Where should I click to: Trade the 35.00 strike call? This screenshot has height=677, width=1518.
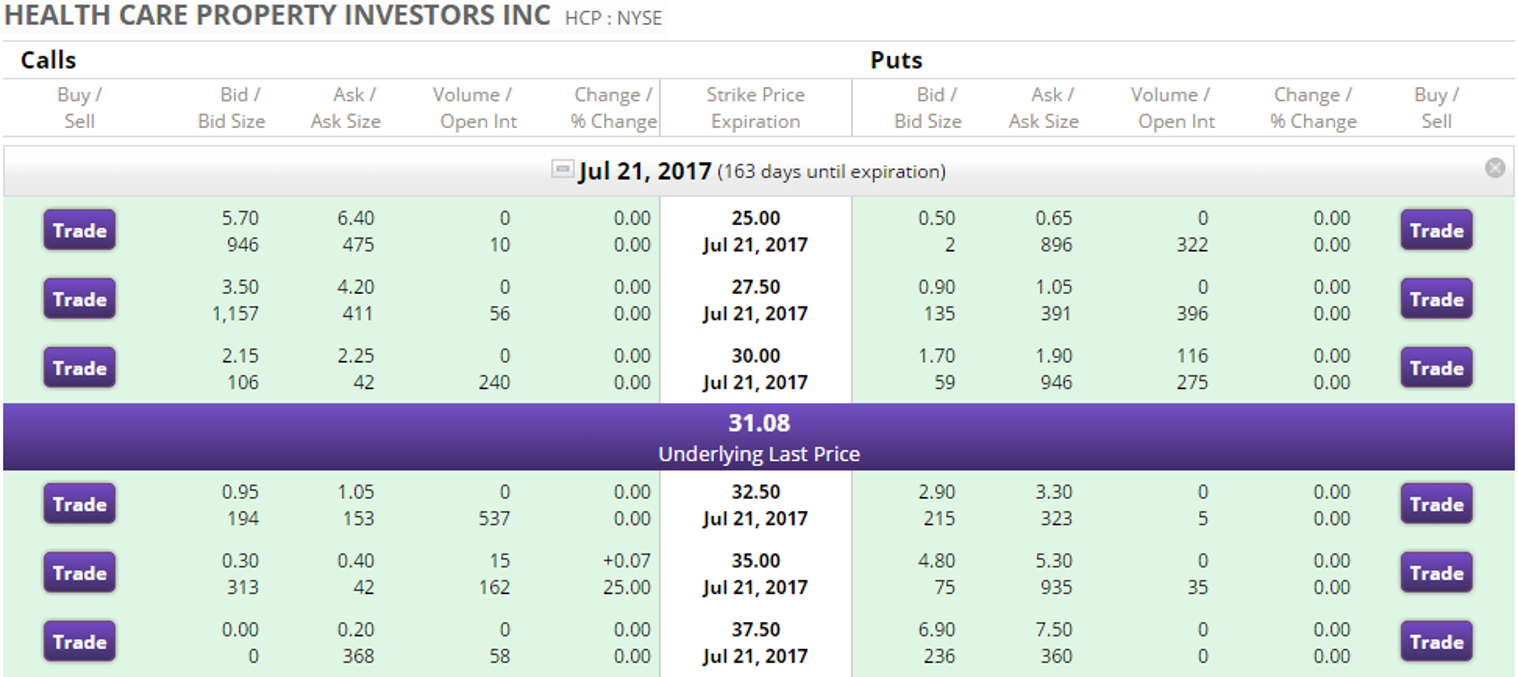coord(80,573)
